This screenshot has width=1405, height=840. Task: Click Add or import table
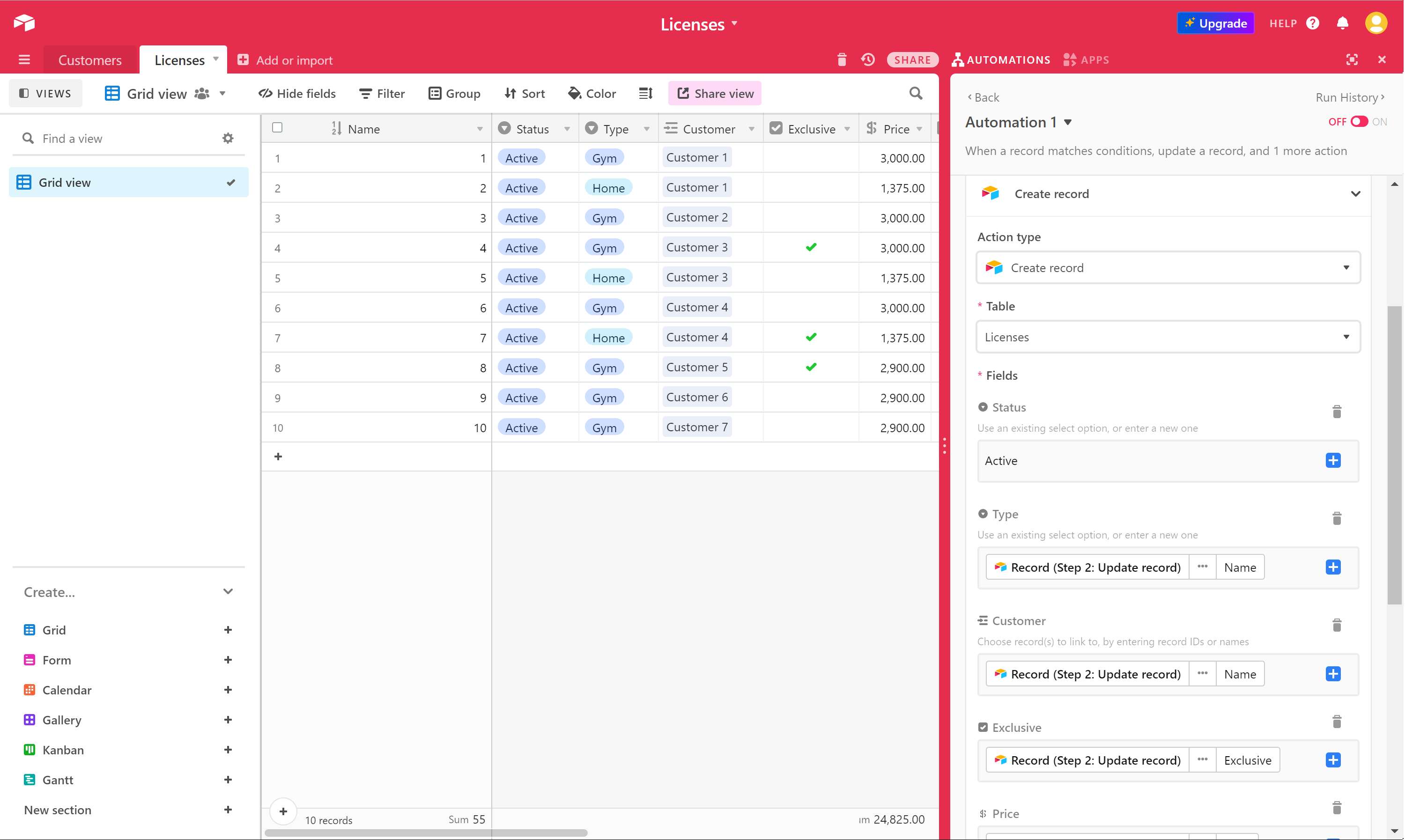[285, 60]
